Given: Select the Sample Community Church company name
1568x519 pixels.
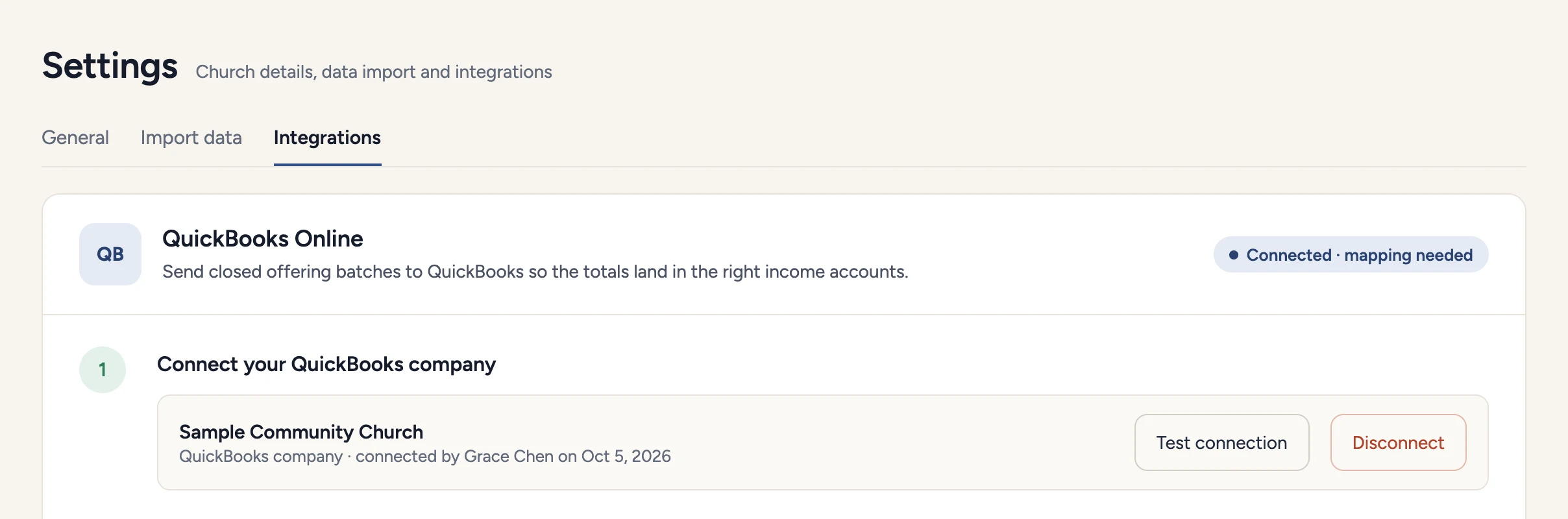Looking at the screenshot, I should [x=301, y=432].
